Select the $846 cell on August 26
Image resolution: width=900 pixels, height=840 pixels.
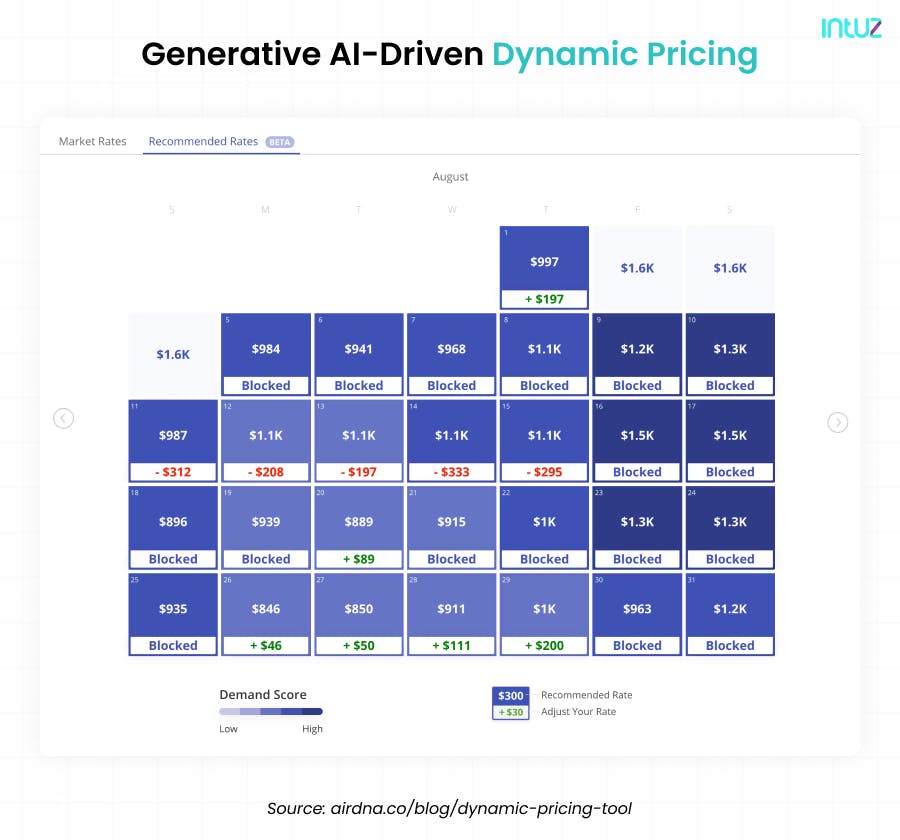pos(265,608)
